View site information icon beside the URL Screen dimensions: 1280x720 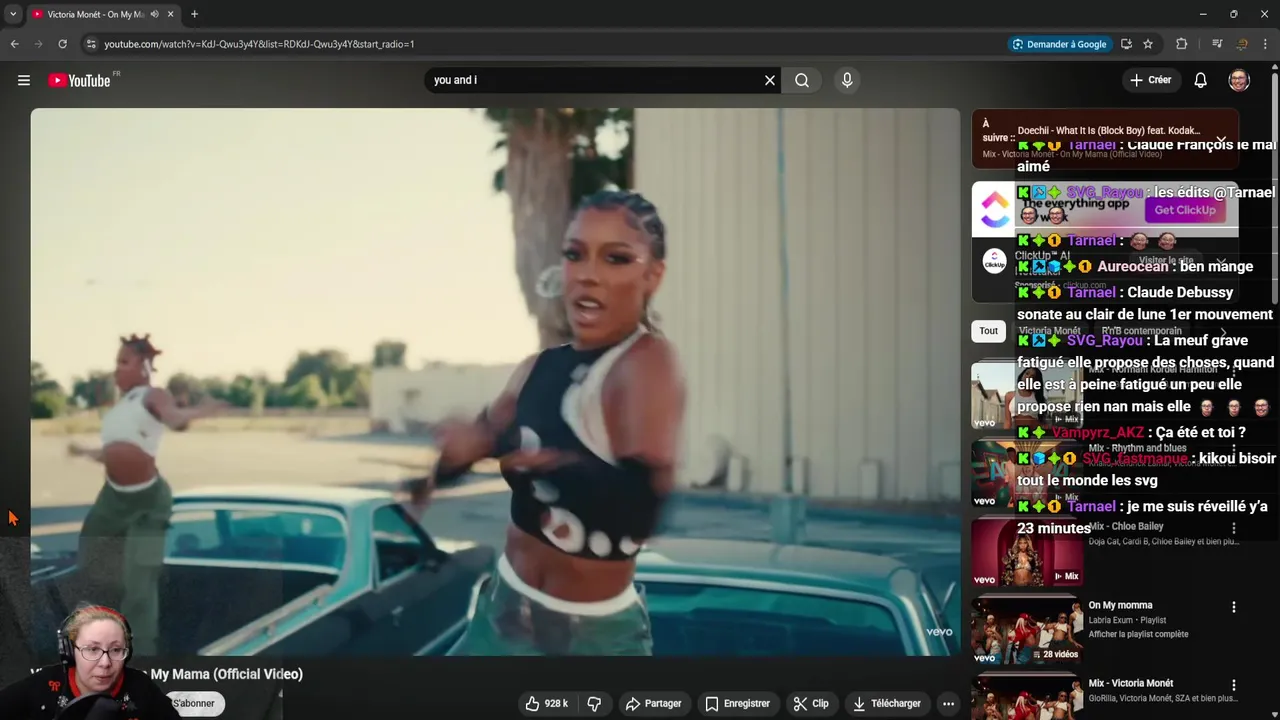pyautogui.click(x=91, y=44)
